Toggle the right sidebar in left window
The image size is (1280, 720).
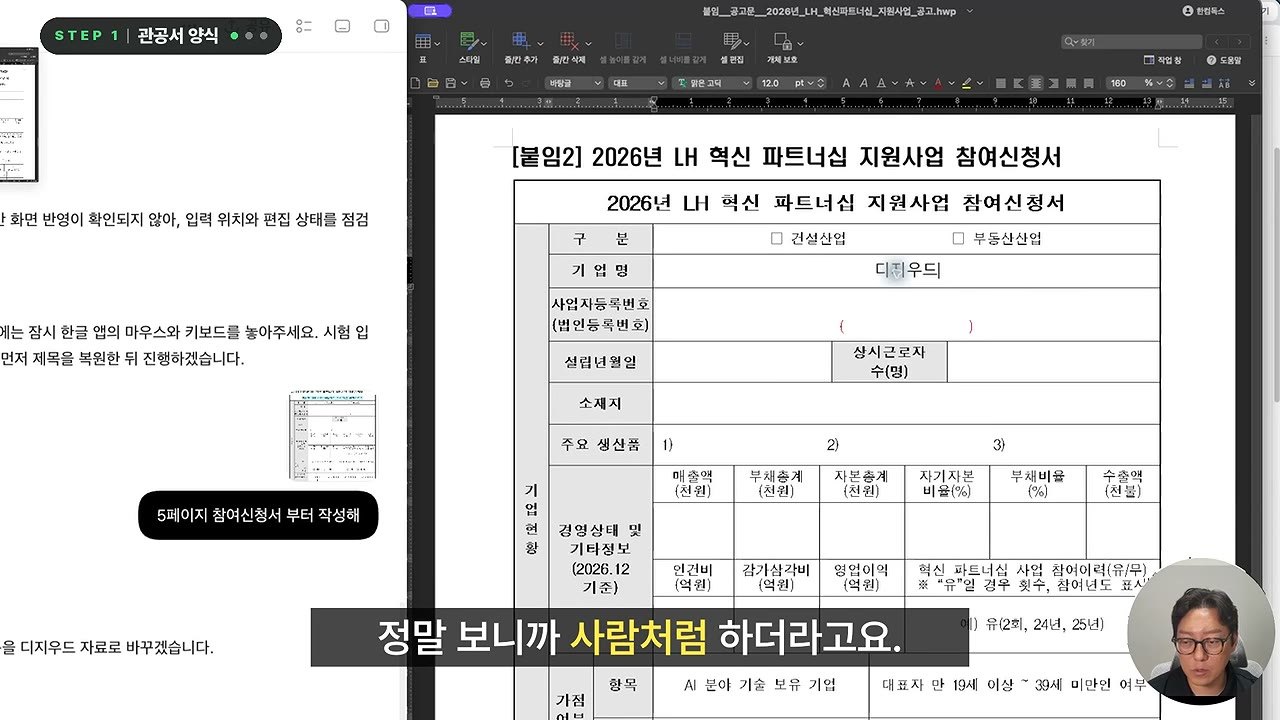tap(381, 26)
